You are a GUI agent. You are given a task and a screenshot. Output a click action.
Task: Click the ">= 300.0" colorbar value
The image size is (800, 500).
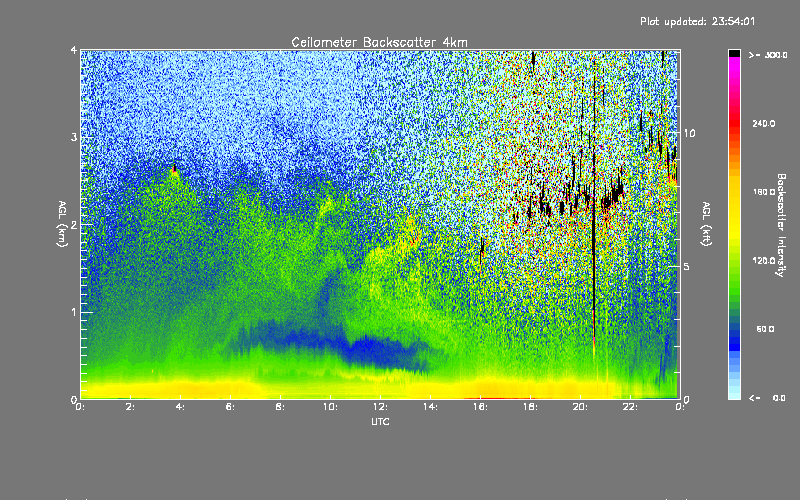click(768, 55)
